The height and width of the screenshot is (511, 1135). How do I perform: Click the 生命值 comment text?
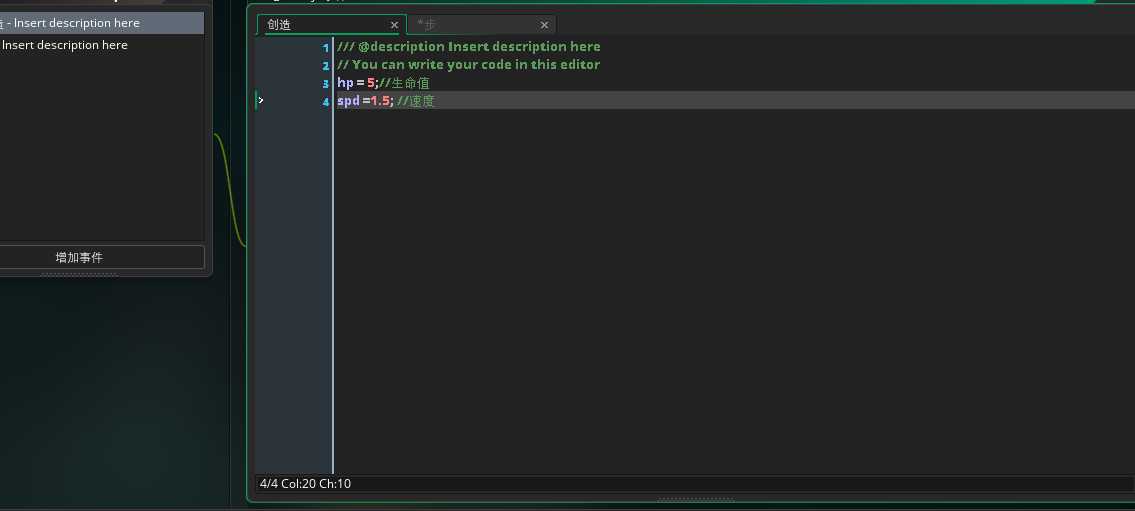coord(410,83)
